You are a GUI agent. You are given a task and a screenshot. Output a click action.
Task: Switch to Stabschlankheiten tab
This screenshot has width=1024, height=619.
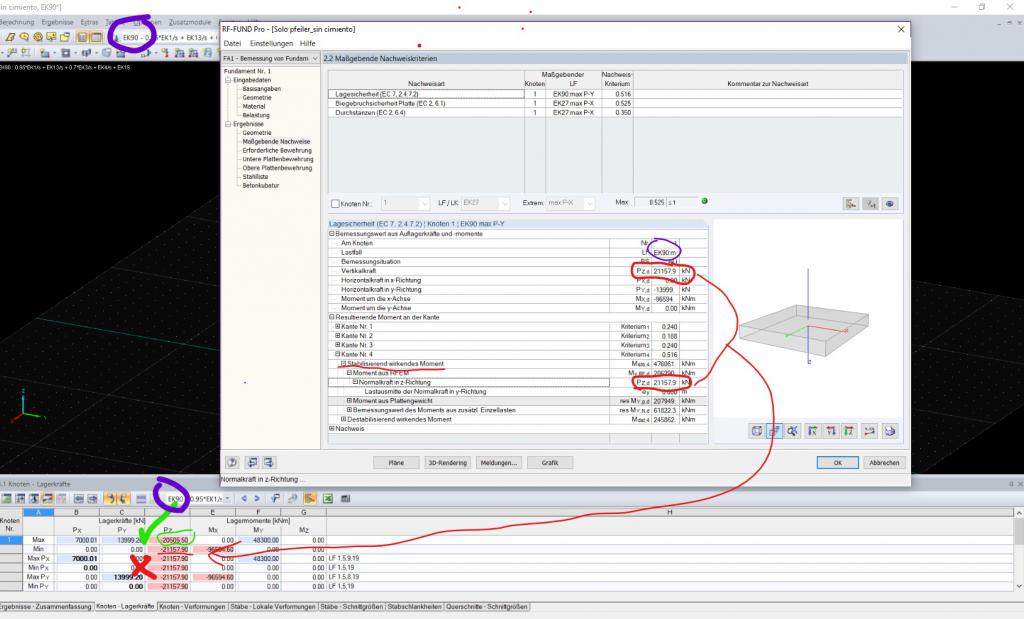tap(414, 607)
